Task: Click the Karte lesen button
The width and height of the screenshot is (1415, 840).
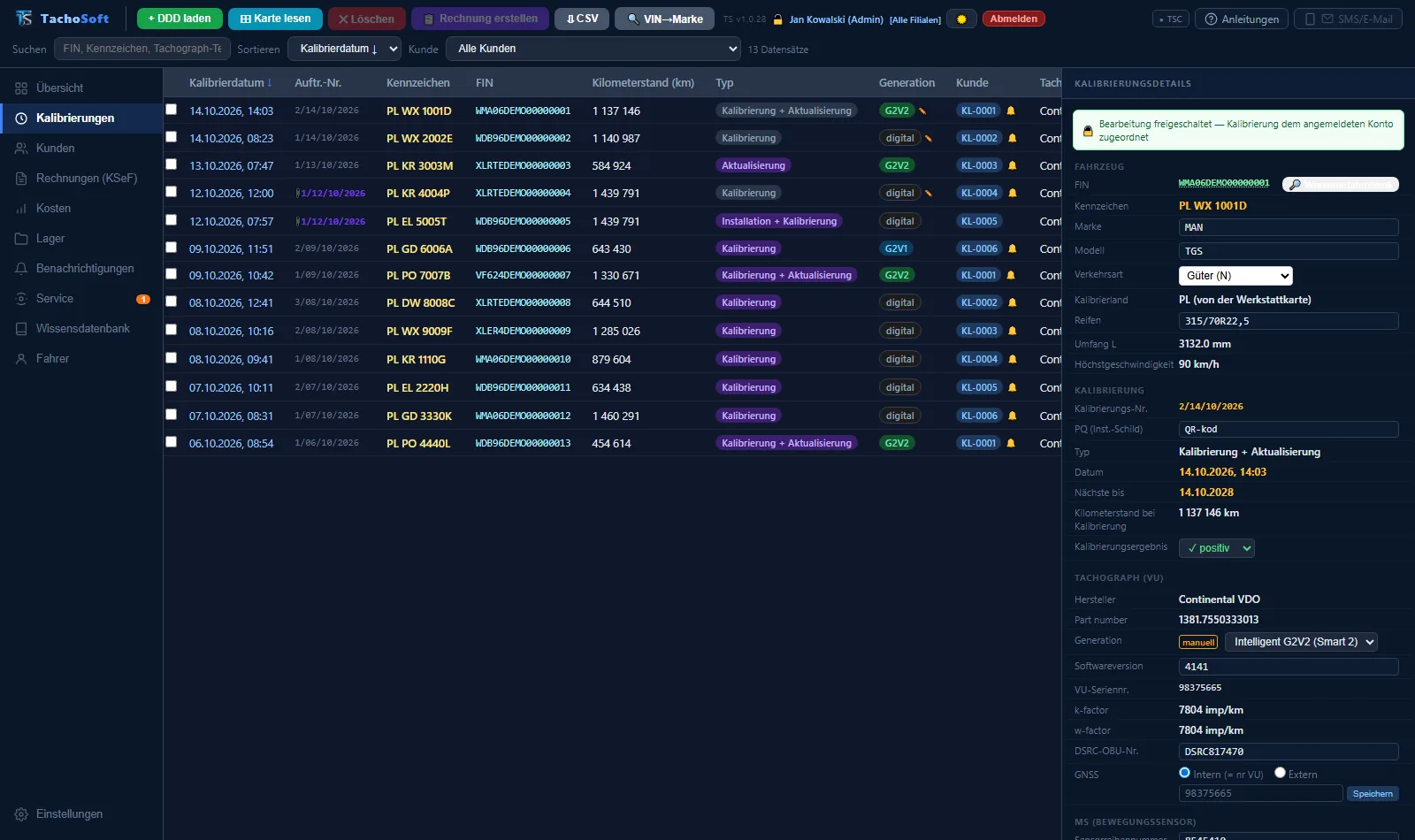Action: click(x=276, y=19)
